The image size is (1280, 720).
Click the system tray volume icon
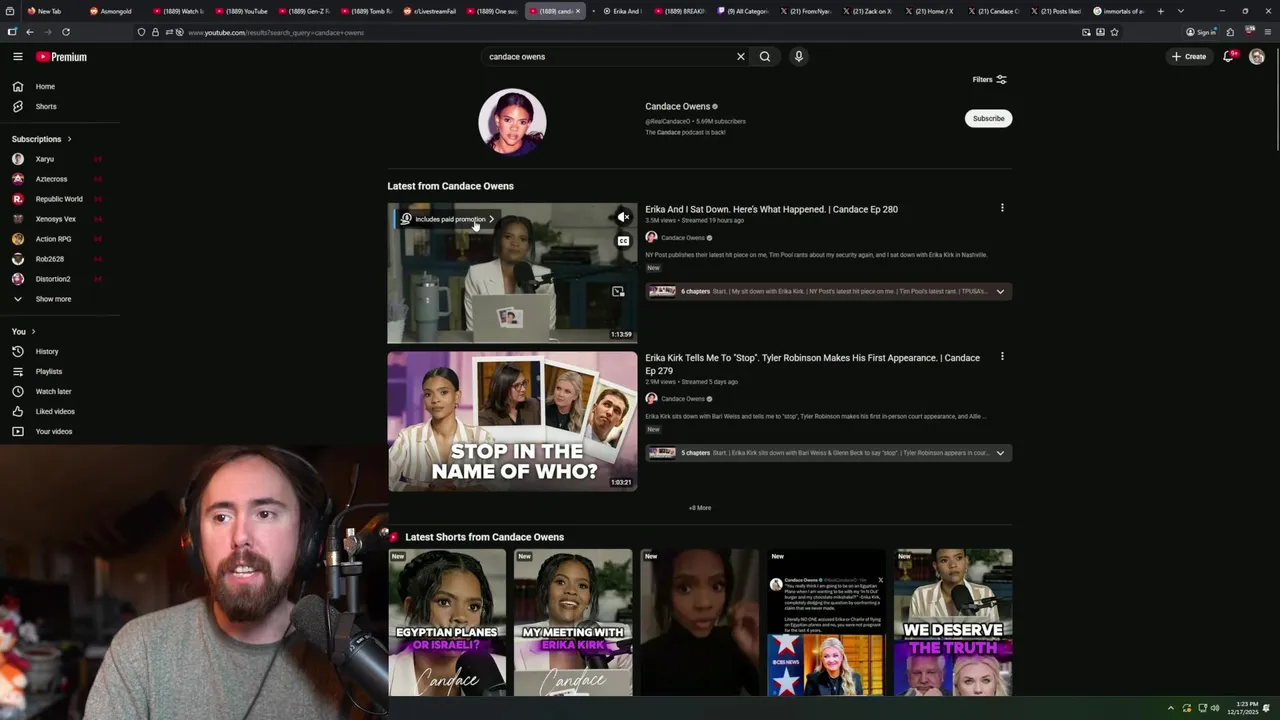(x=1215, y=708)
